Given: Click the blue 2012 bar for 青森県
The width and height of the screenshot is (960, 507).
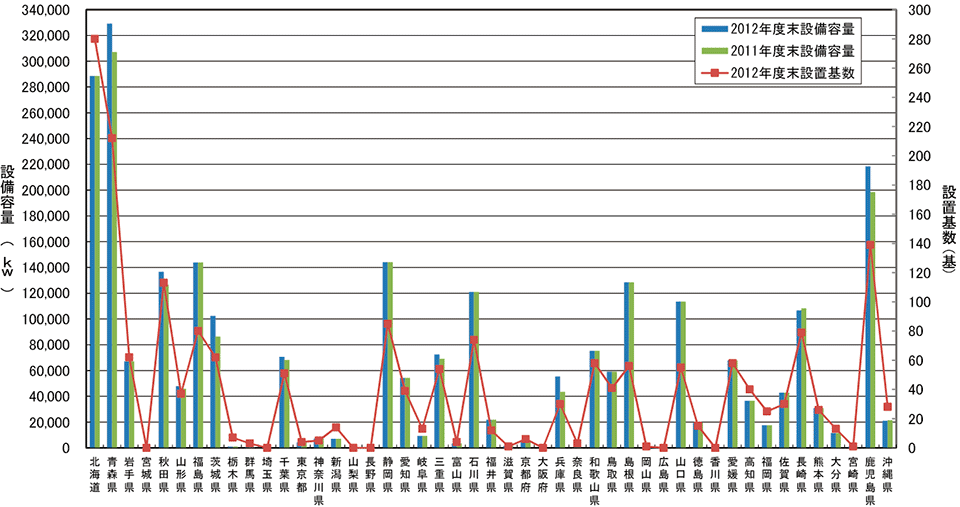Looking at the screenshot, I should 110,236.
